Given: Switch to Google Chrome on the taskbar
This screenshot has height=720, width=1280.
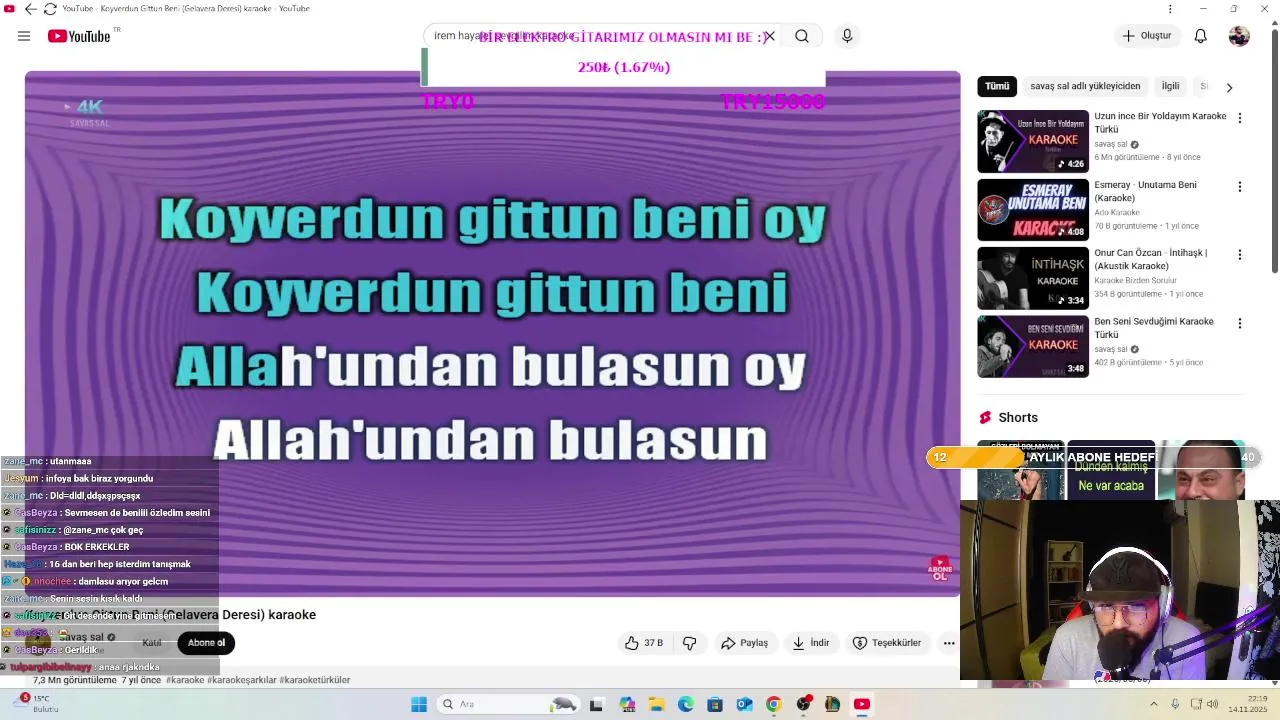Looking at the screenshot, I should [773, 704].
